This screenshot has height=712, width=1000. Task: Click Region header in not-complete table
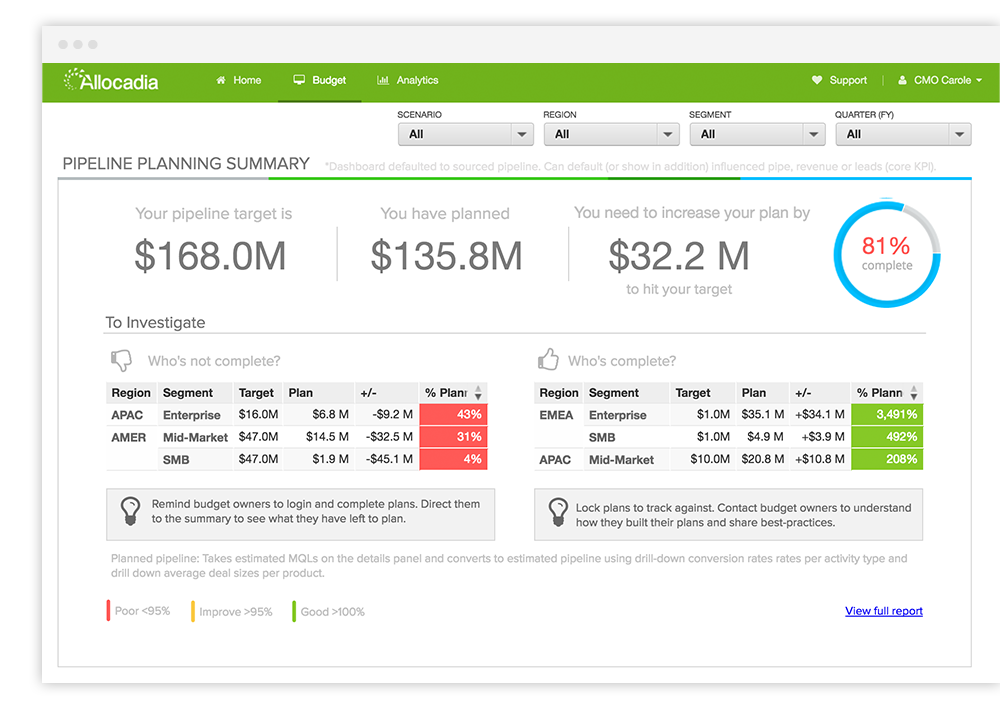click(x=131, y=393)
